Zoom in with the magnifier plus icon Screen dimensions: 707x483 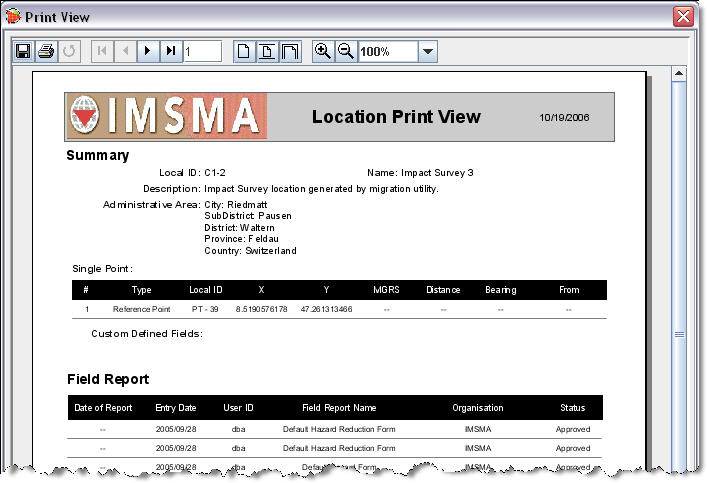pyautogui.click(x=322, y=51)
